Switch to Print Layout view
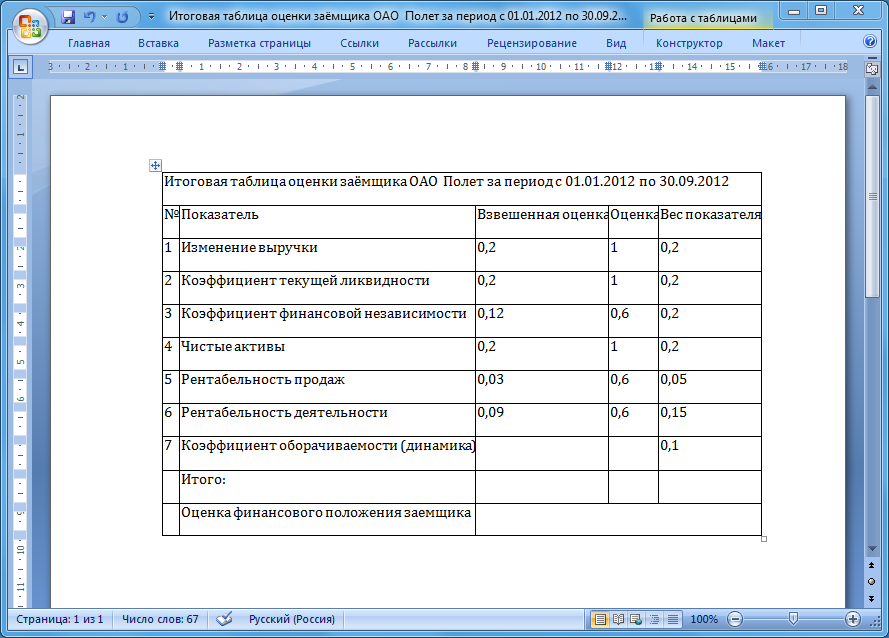Image resolution: width=889 pixels, height=638 pixels. point(600,619)
